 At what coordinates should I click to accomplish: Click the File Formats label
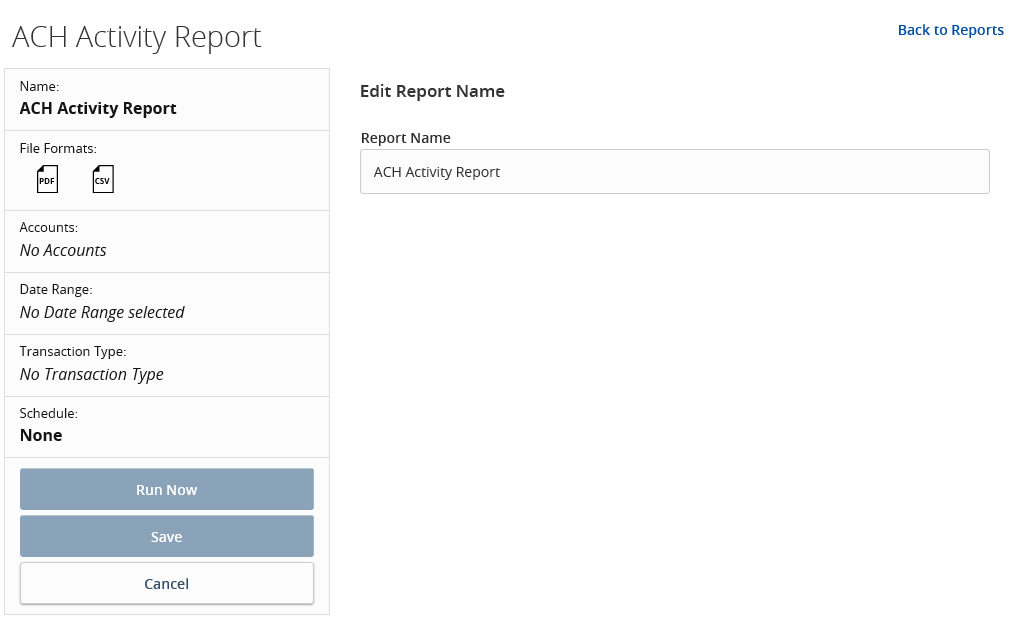(58, 148)
